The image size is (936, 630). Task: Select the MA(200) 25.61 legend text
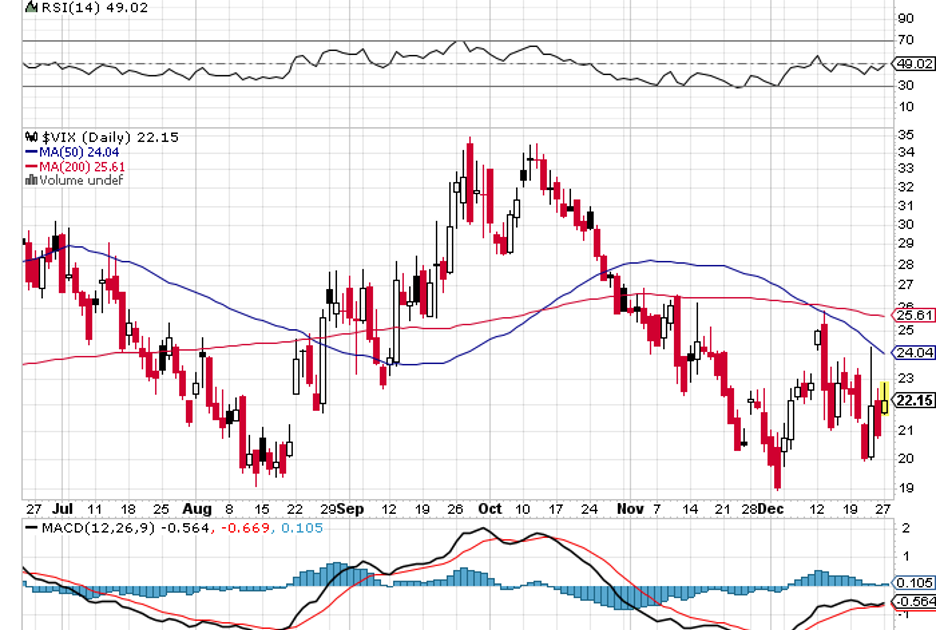[x=74, y=167]
